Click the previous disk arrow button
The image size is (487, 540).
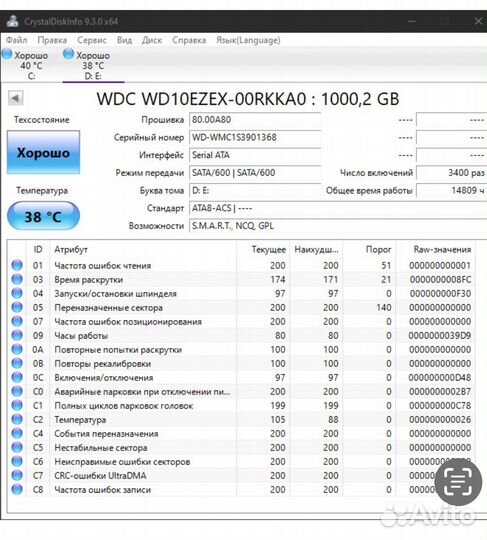[x=15, y=98]
